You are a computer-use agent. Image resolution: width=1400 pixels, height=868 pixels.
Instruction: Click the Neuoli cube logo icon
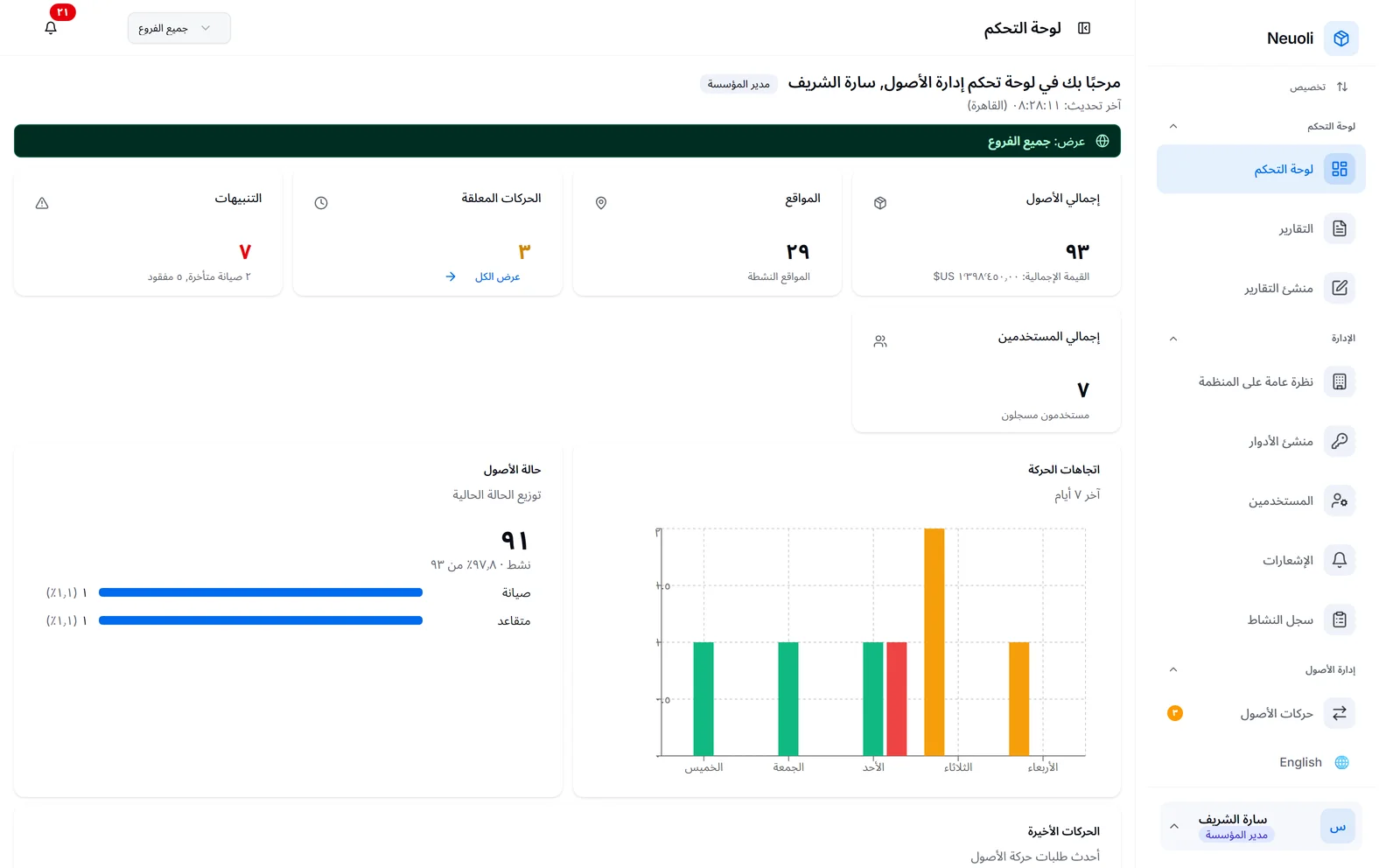click(x=1340, y=38)
